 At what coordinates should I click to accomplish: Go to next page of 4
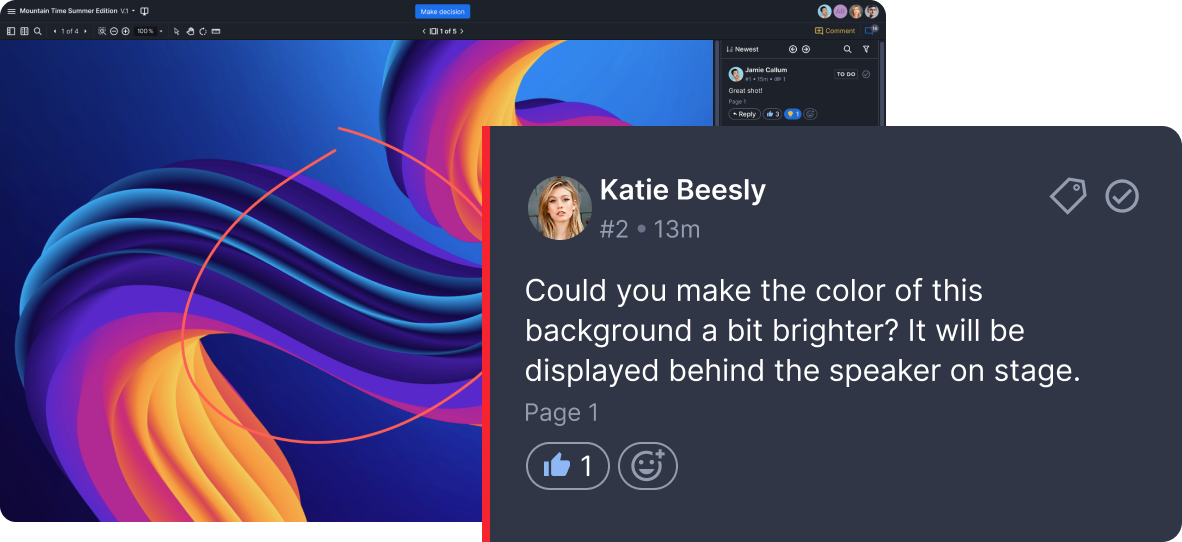tap(84, 31)
